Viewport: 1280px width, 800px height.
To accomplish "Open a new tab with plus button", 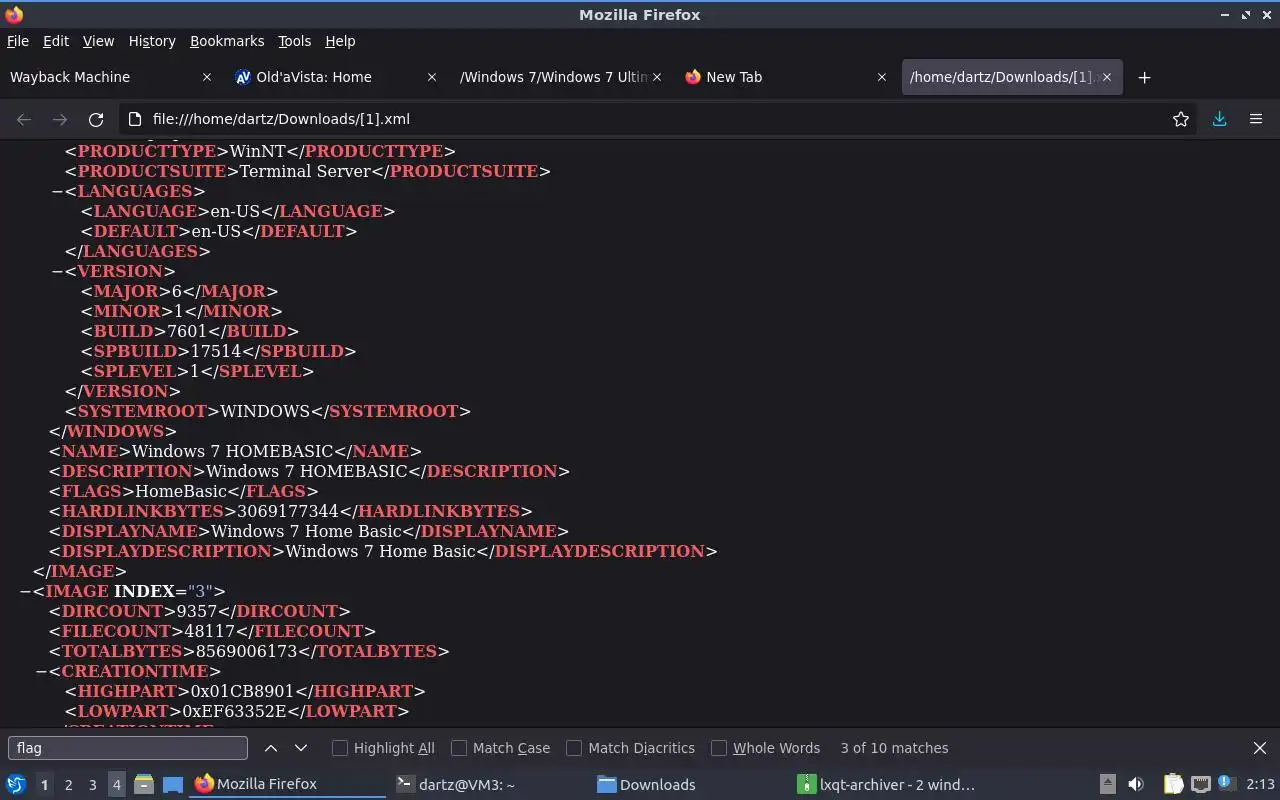I will click(x=1145, y=77).
